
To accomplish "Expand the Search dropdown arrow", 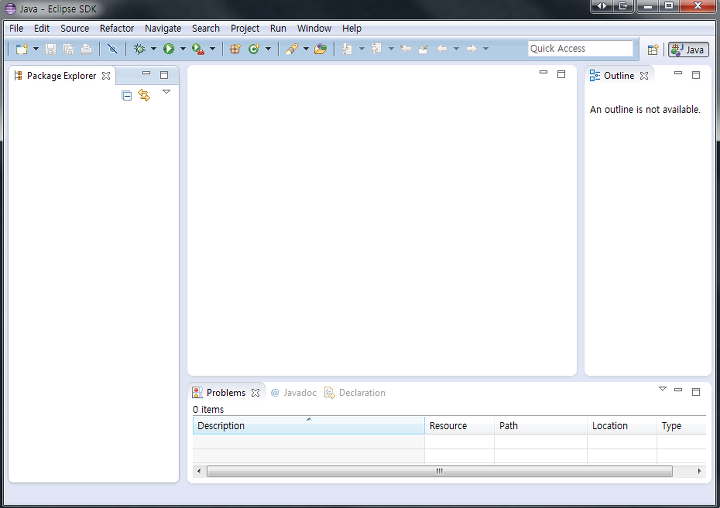I will pos(306,49).
